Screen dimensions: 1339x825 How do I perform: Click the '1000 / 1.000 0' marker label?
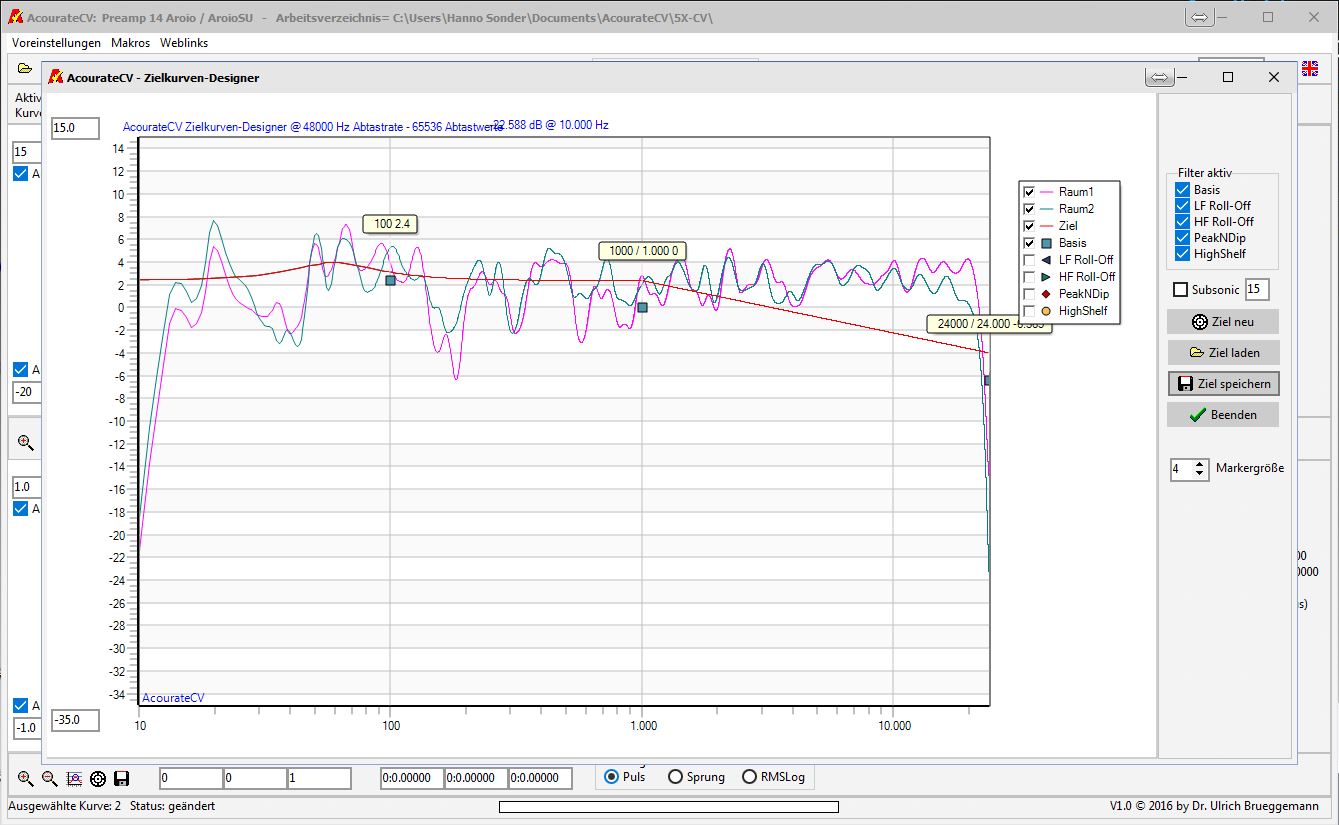(x=644, y=250)
